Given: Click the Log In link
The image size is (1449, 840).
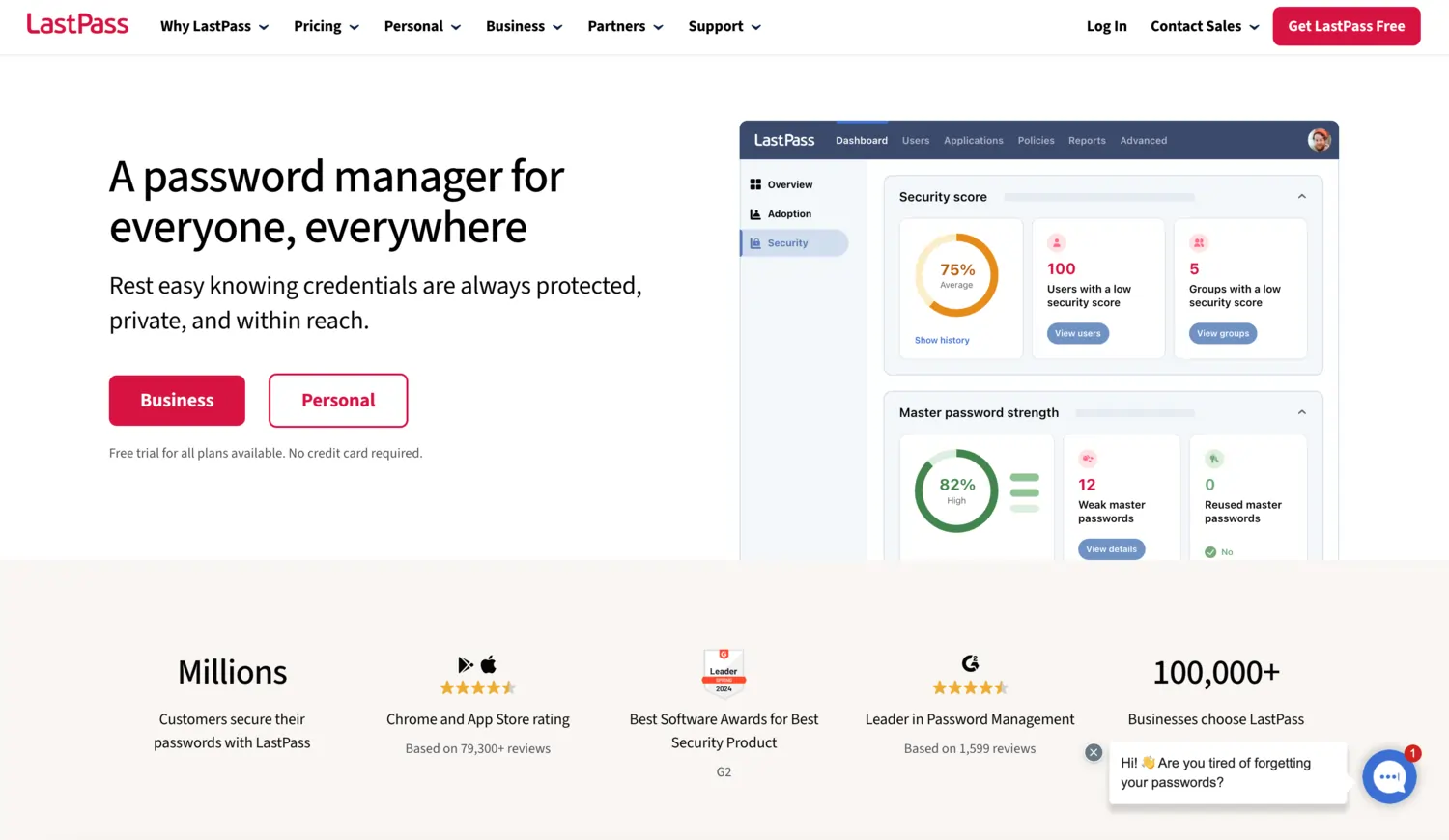Looking at the screenshot, I should coord(1107,26).
